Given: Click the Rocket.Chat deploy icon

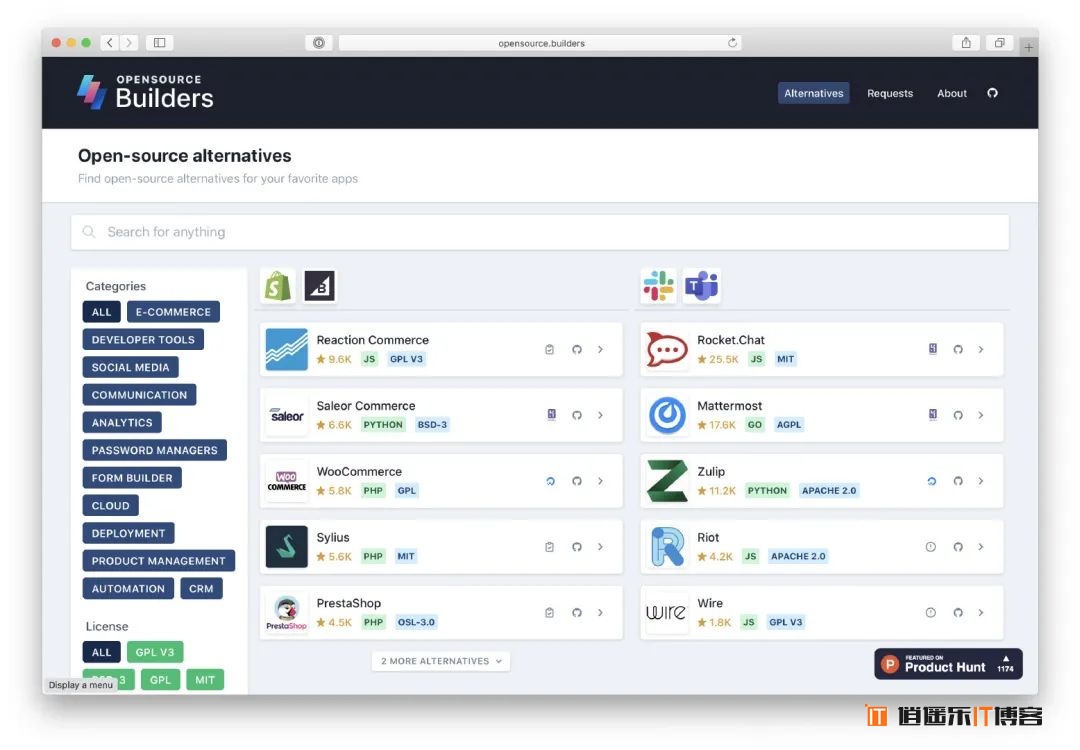Looking at the screenshot, I should [932, 349].
